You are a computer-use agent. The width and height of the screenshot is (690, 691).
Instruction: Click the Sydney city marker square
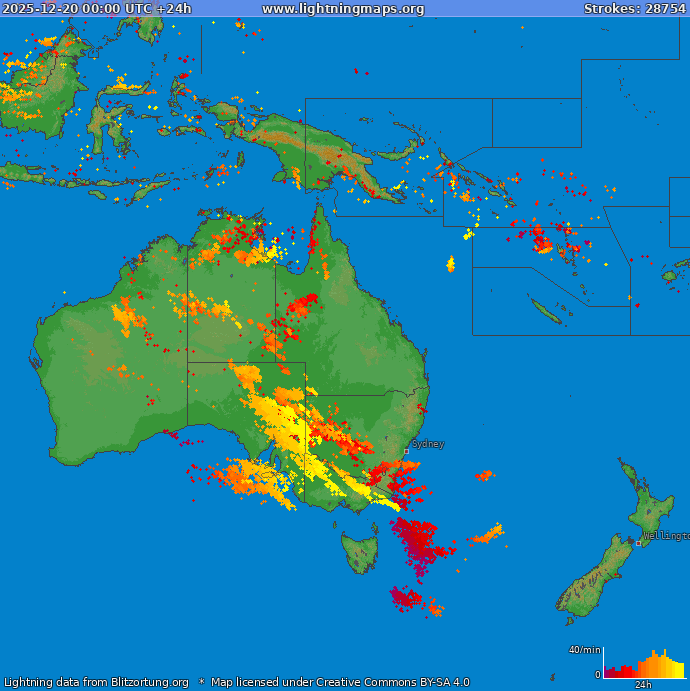tap(406, 452)
